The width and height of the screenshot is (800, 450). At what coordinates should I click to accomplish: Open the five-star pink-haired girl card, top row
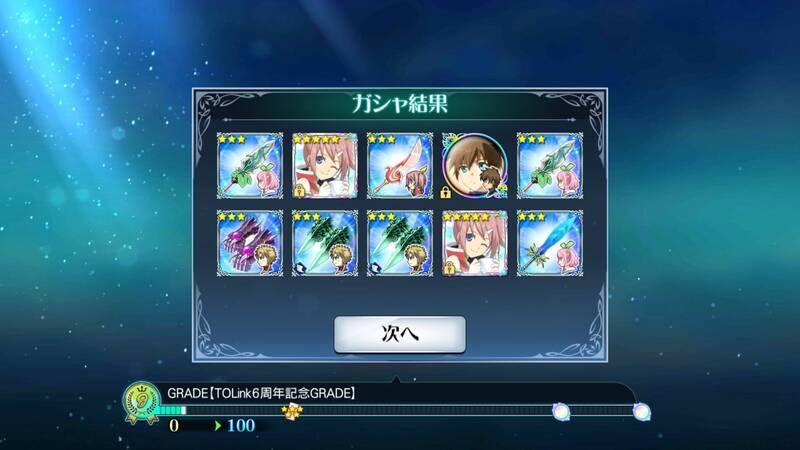[324, 166]
